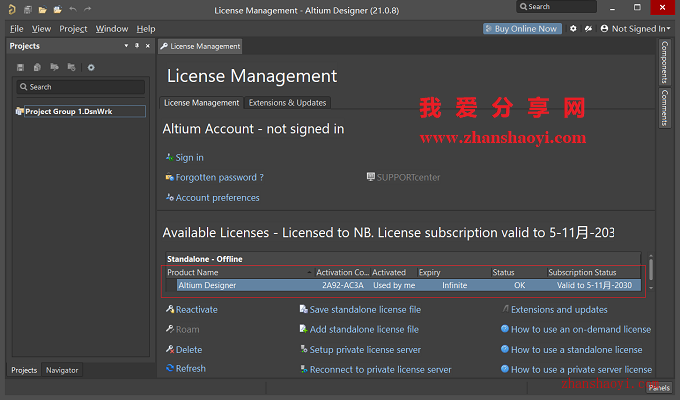Click Extensions and updates link
This screenshot has height=400, width=680.
tap(559, 309)
